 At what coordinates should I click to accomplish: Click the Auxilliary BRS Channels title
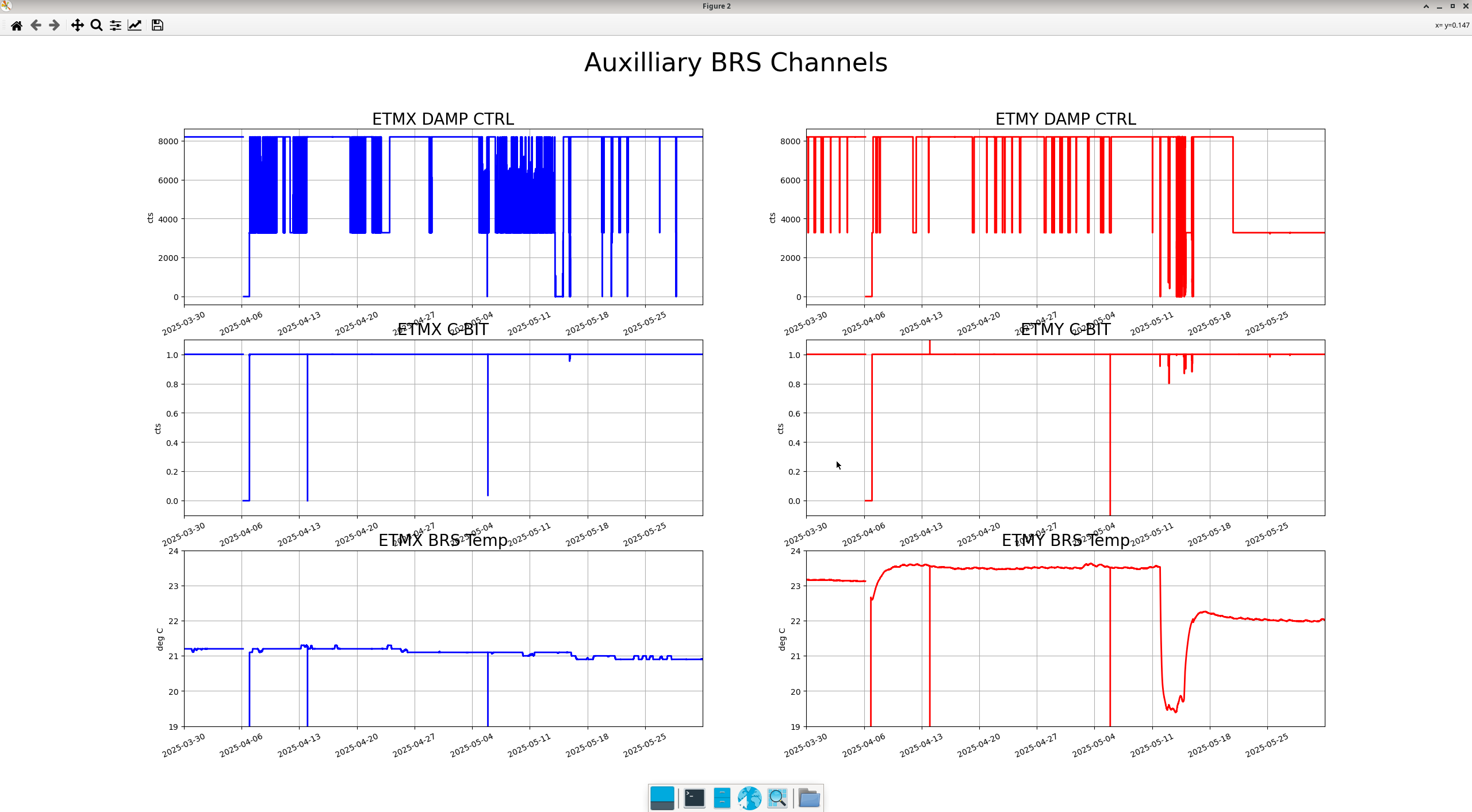(735, 63)
